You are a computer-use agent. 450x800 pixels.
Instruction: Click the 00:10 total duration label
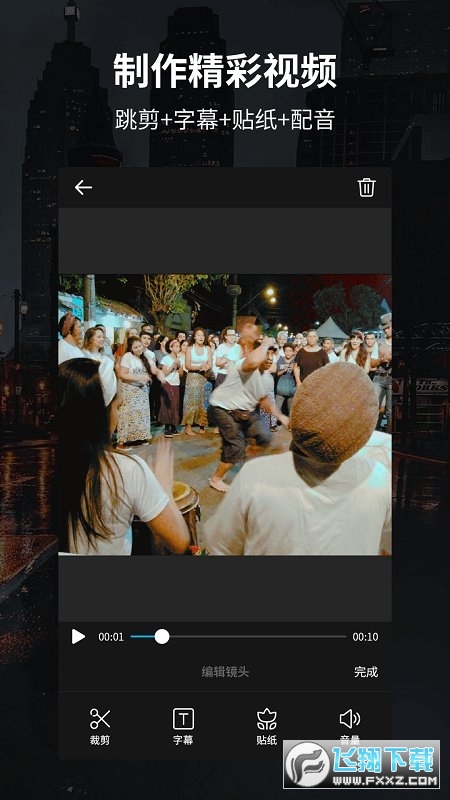tap(365, 637)
